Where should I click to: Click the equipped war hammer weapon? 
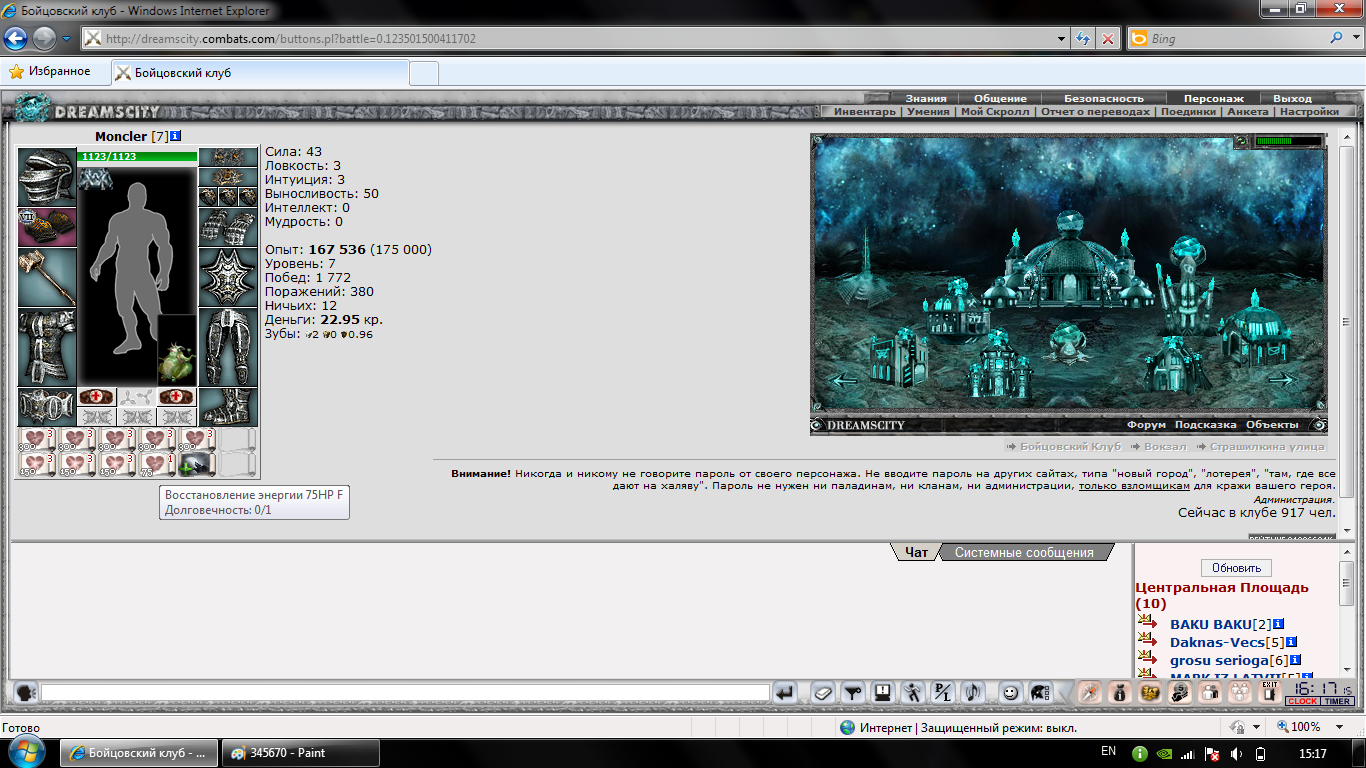tap(47, 277)
